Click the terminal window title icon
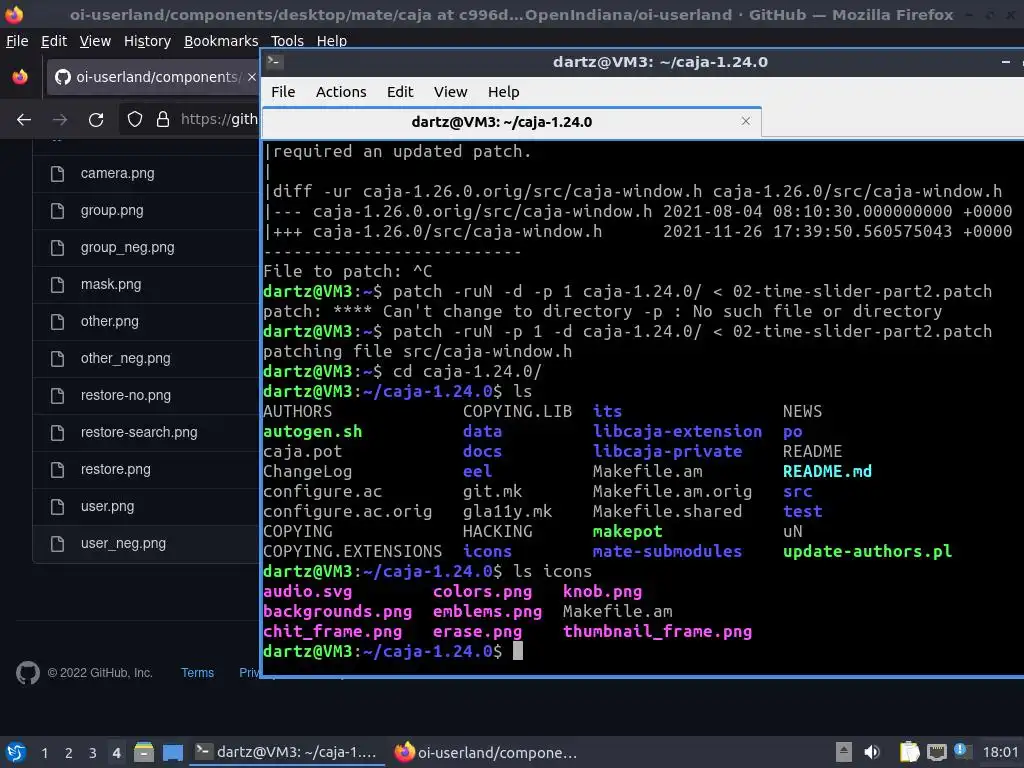This screenshot has width=1024, height=768. [274, 62]
